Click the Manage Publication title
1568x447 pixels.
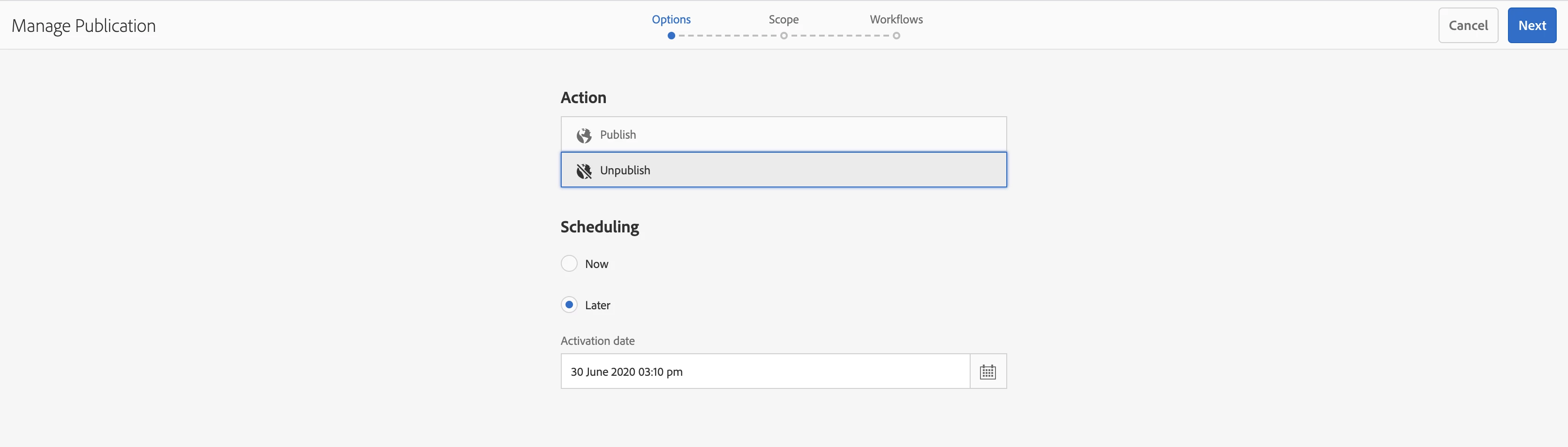[83, 26]
